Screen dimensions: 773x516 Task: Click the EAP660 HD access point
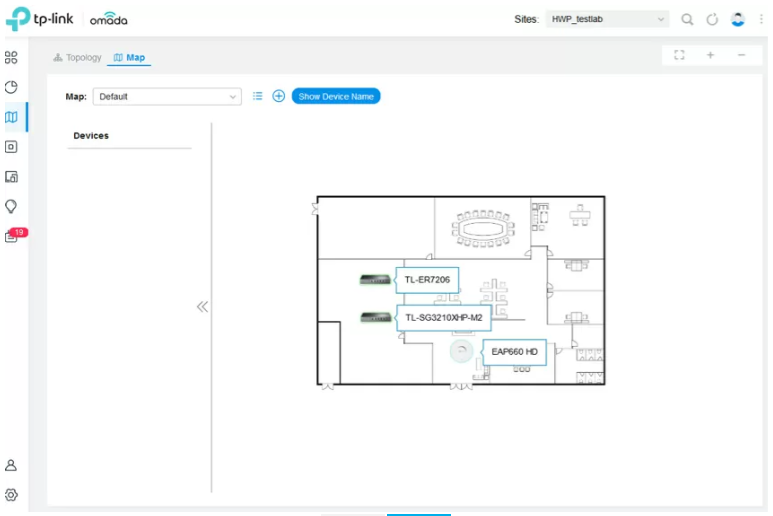(x=461, y=351)
